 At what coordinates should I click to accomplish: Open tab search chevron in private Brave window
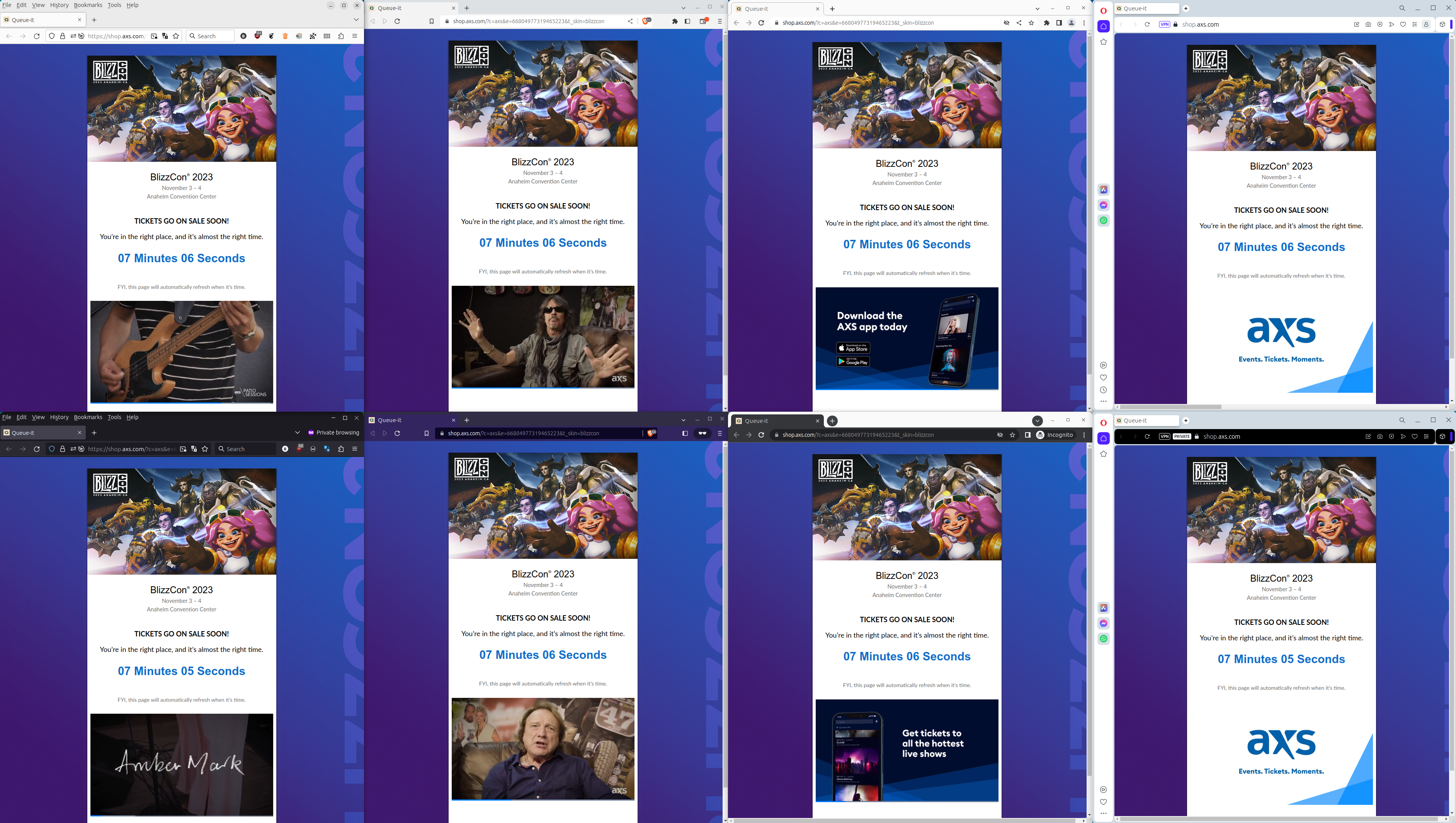[x=683, y=420]
